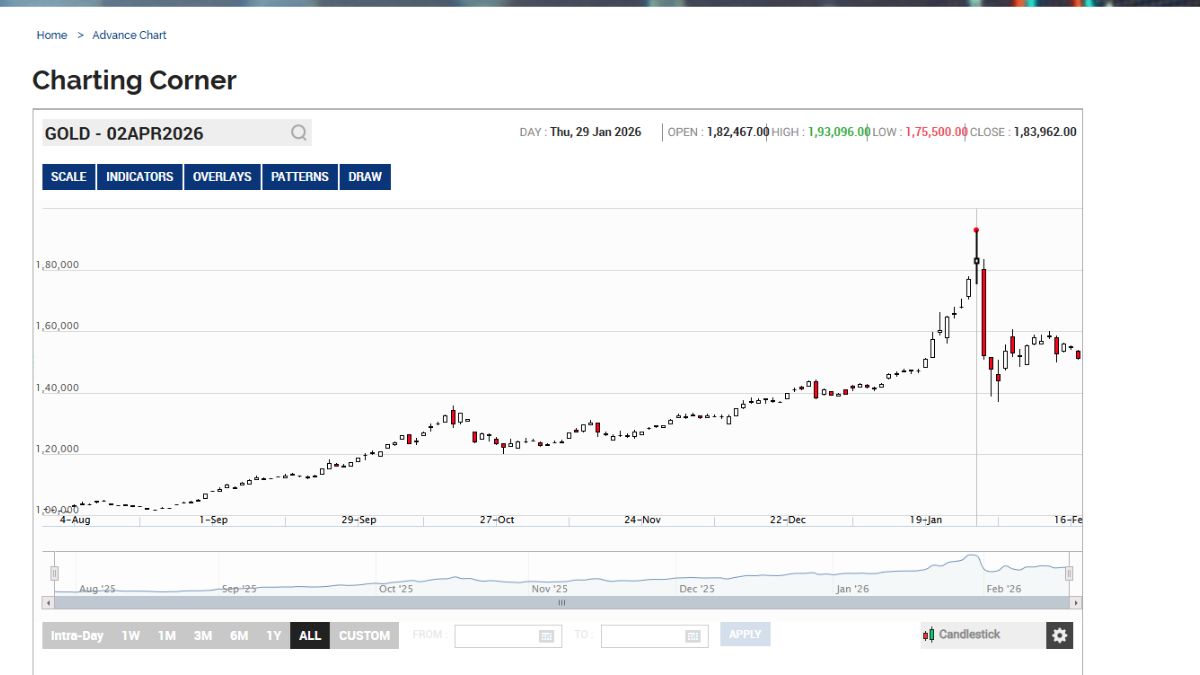Select the CUSTOM date range option
Viewport: 1200px width, 675px height.
(x=364, y=636)
